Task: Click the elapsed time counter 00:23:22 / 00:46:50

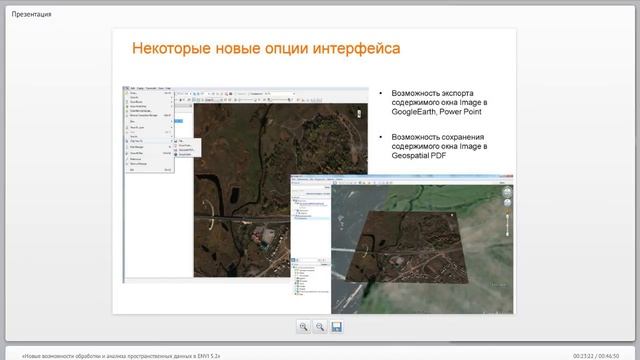Action: [x=596, y=356]
